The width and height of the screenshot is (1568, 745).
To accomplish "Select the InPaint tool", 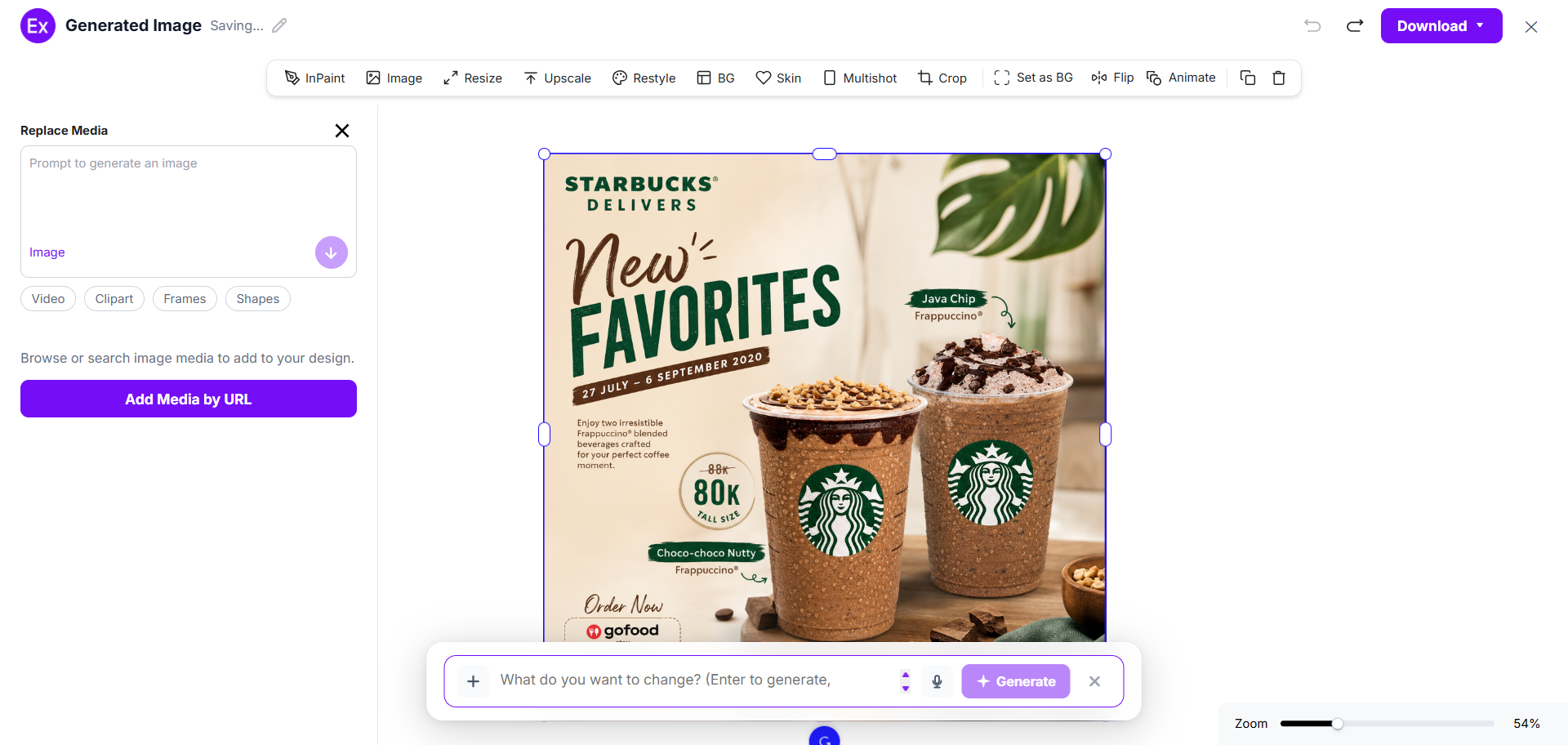I will click(314, 78).
